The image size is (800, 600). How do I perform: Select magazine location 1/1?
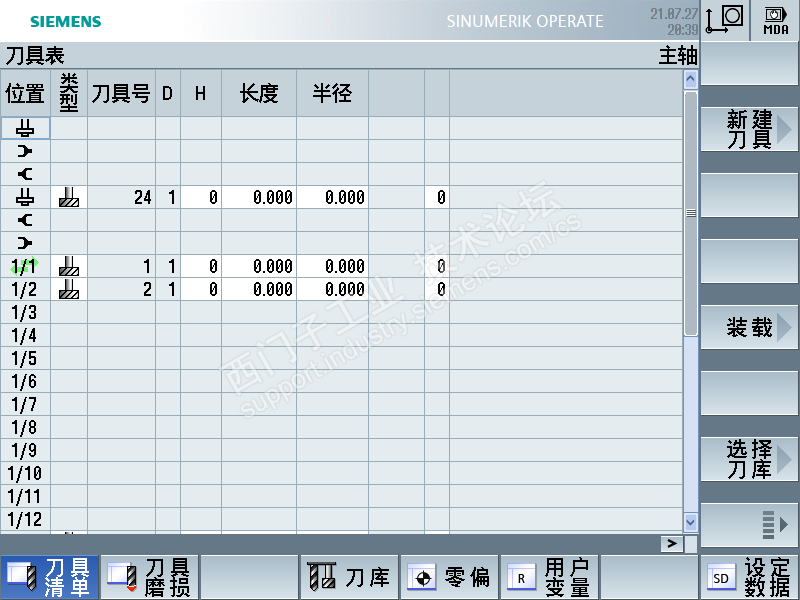pos(25,266)
